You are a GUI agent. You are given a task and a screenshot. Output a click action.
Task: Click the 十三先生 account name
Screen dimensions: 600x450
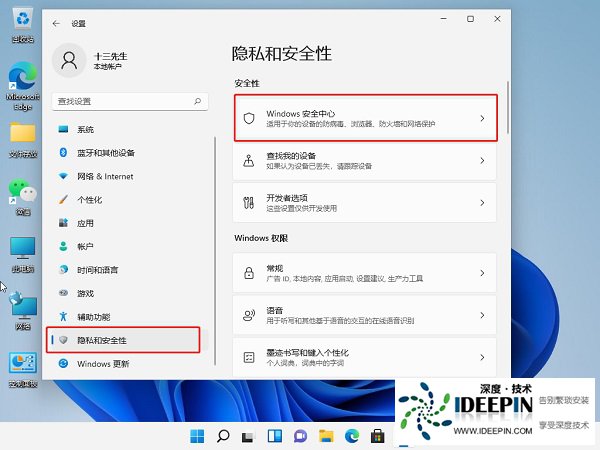pyautogui.click(x=111, y=56)
